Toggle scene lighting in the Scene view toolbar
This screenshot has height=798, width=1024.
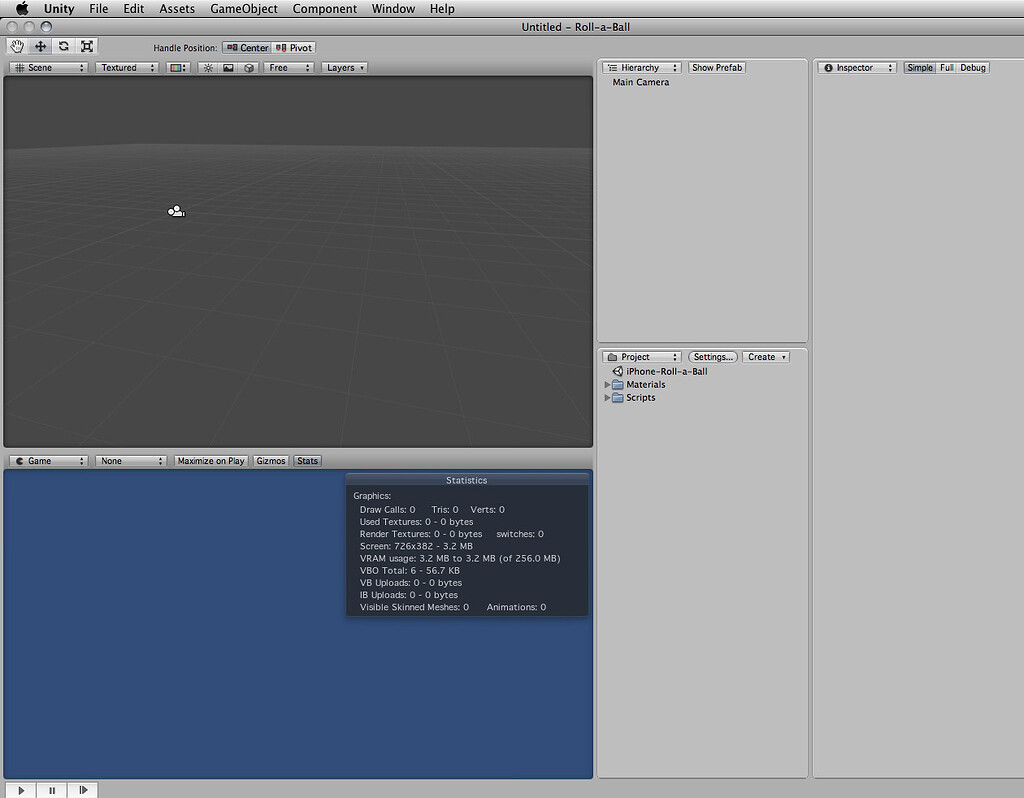tap(207, 67)
